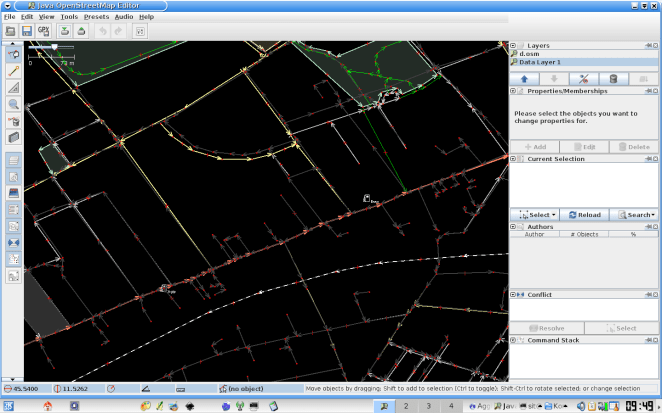
Task: Select the Draw nodes tool
Action: tap(14, 71)
